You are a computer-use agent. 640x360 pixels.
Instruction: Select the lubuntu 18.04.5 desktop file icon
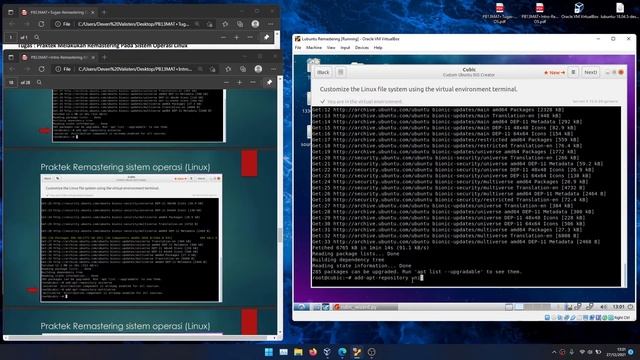point(620,11)
